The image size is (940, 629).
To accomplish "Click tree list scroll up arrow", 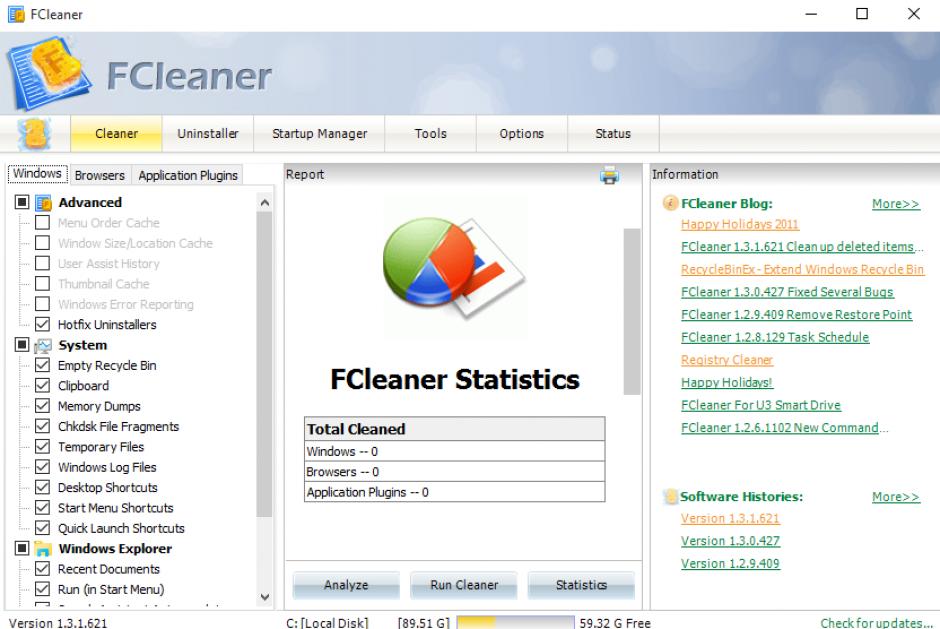I will click(264, 203).
